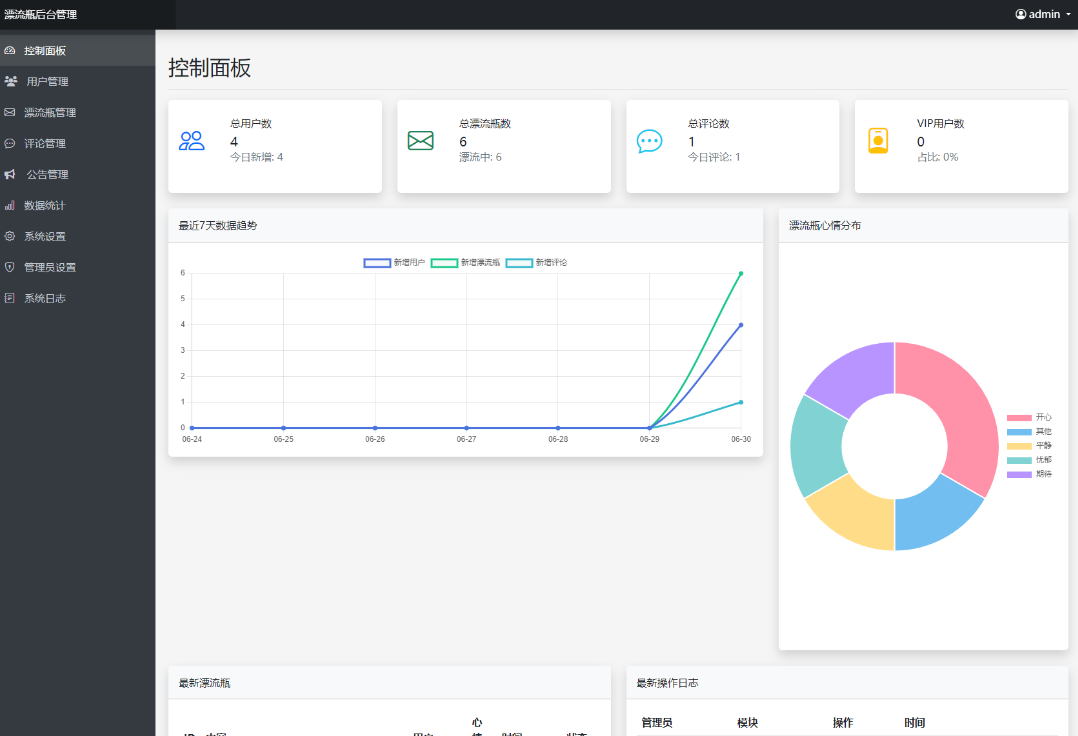
Task: Toggle 新增漂流瓶 series in chart legend
Action: [x=465, y=263]
